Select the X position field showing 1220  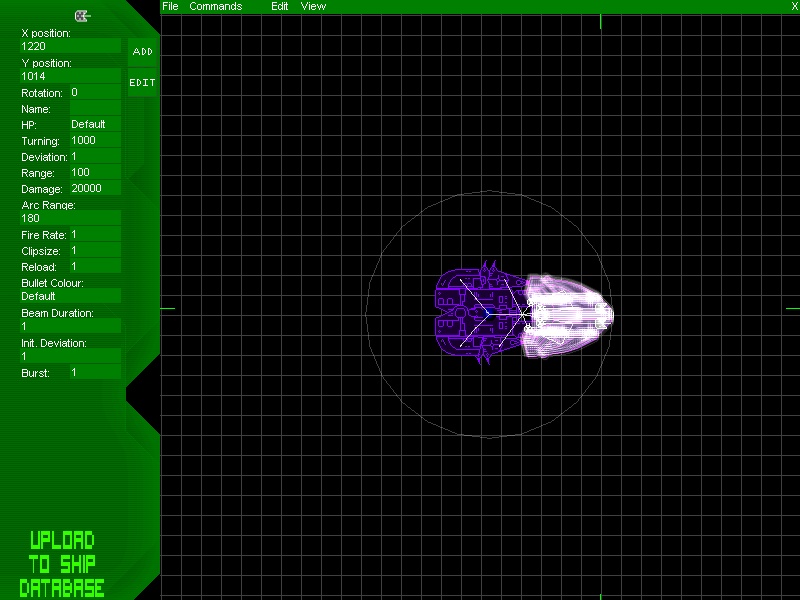70,46
